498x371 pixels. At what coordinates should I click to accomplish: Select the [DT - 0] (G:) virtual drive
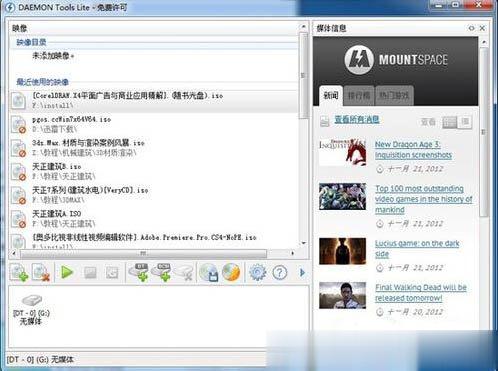tap(31, 310)
